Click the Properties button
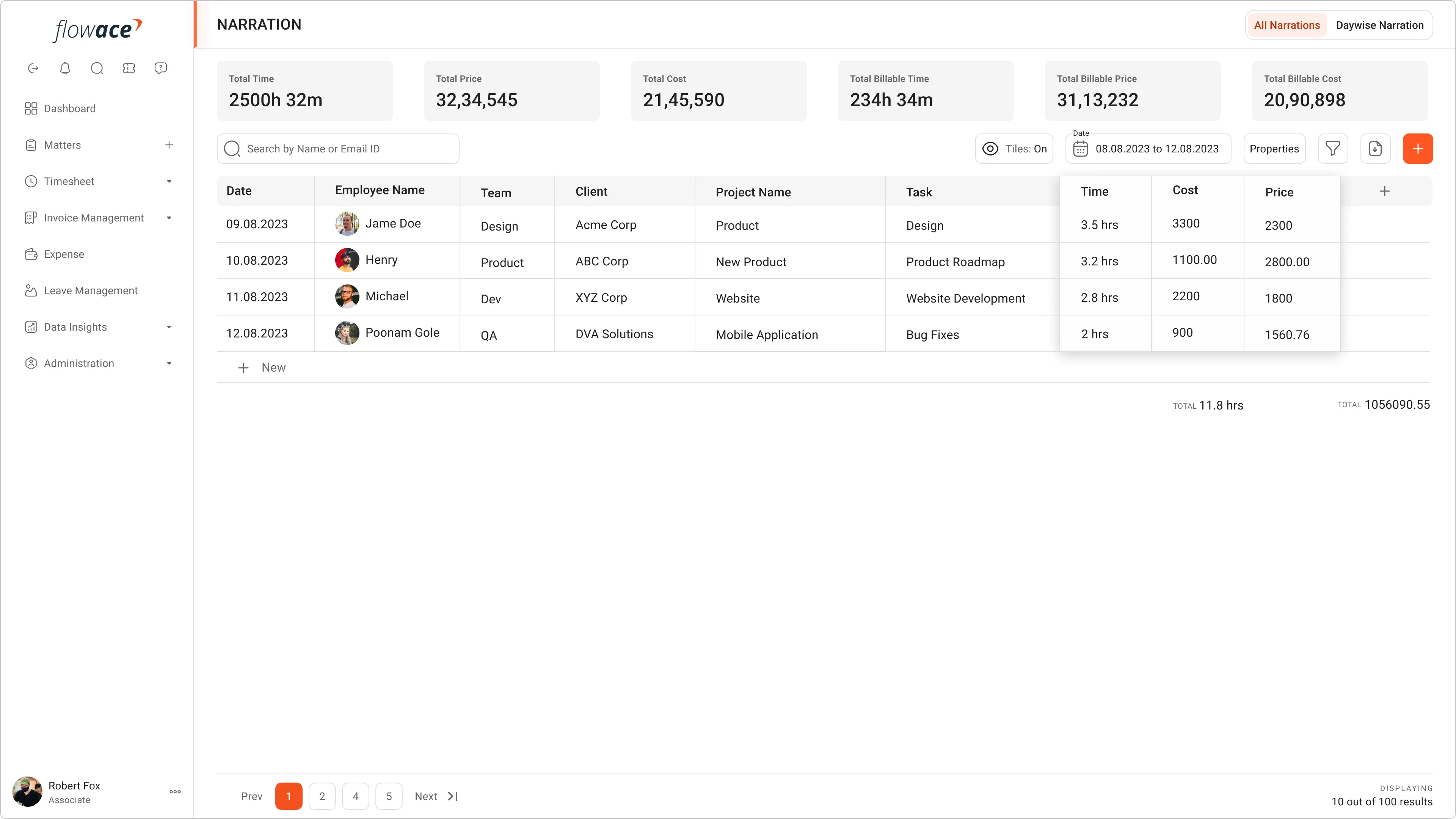Viewport: 1456px width, 819px height. click(1274, 149)
